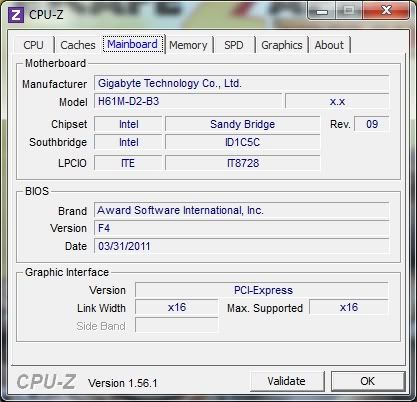Switch to the CPU tab
This screenshot has height=402, width=417.
[33, 45]
